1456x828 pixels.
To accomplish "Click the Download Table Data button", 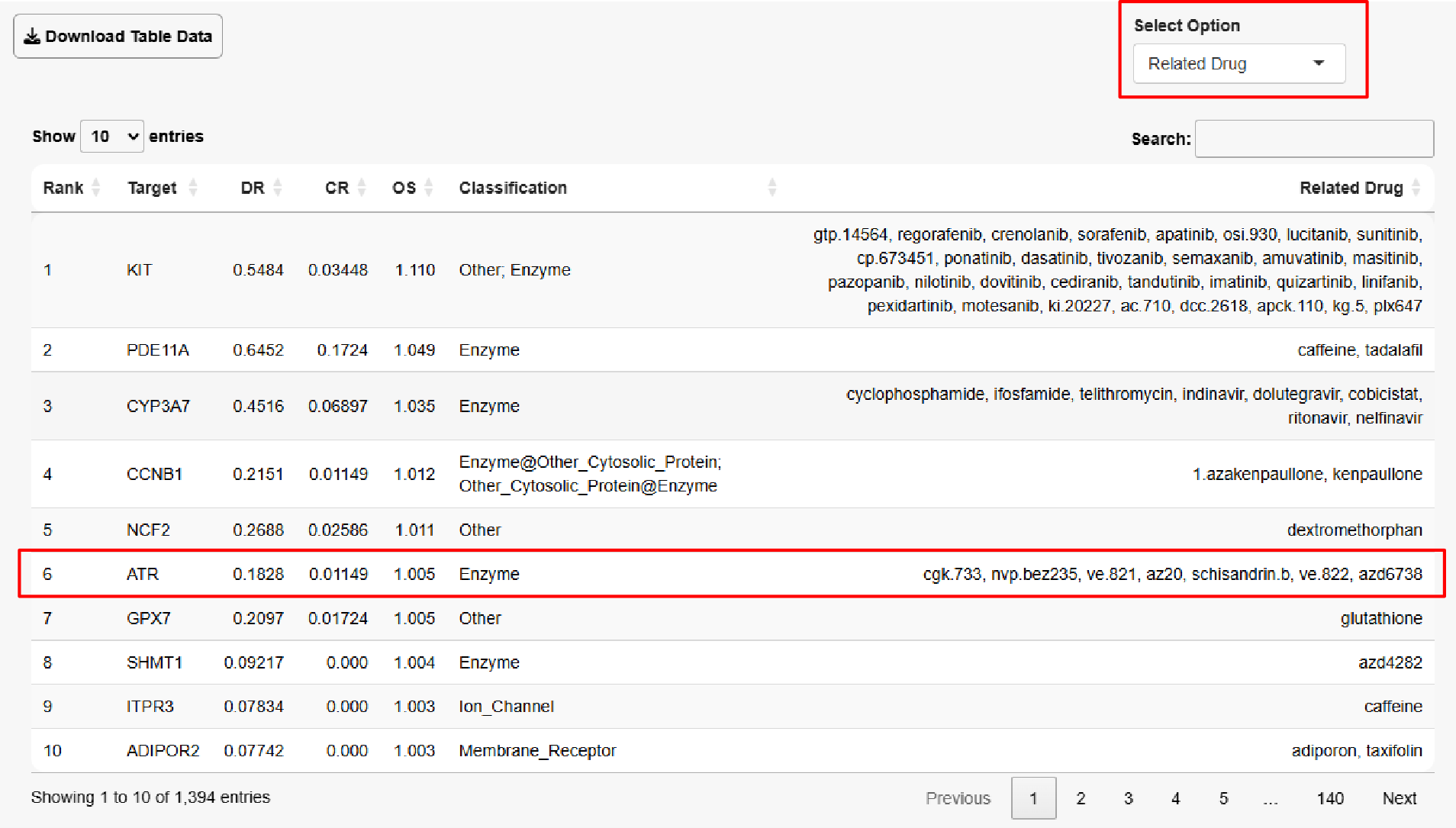I will (x=118, y=36).
